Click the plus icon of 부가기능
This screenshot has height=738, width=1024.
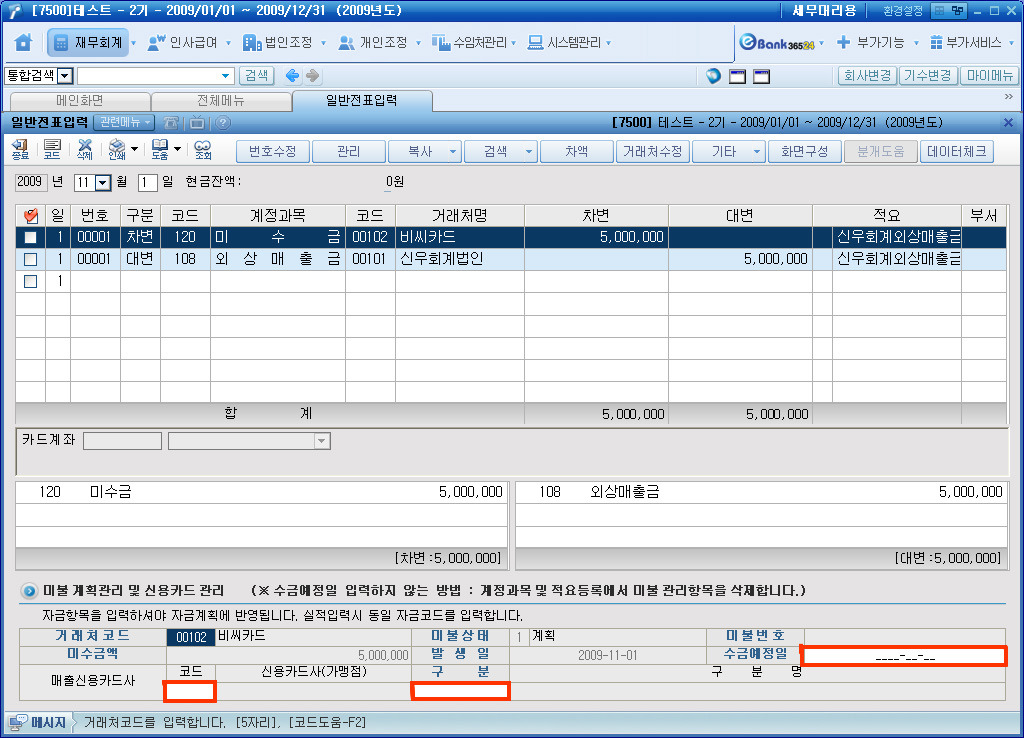pyautogui.click(x=843, y=42)
